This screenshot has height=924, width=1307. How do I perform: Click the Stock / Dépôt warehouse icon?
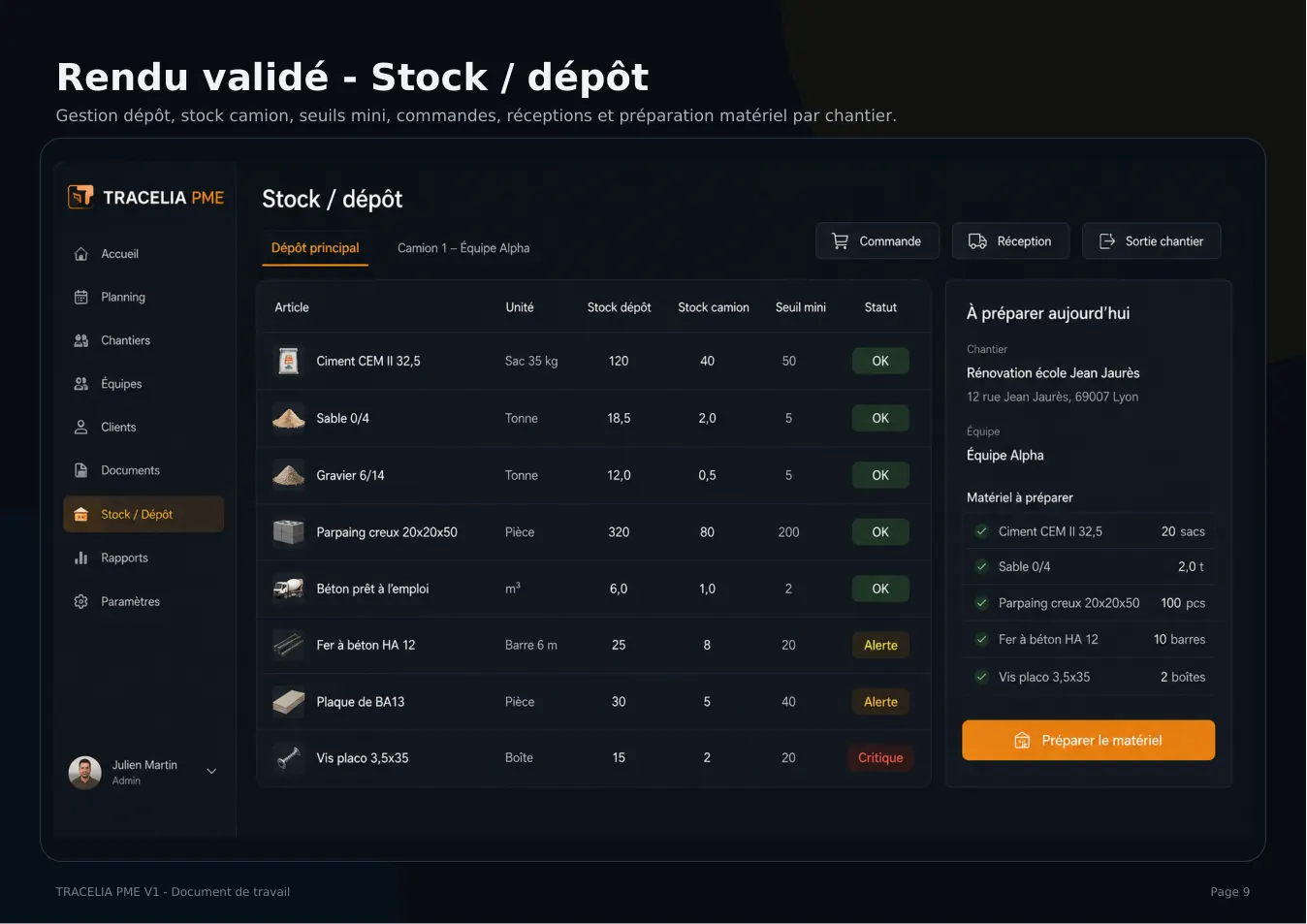[81, 515]
